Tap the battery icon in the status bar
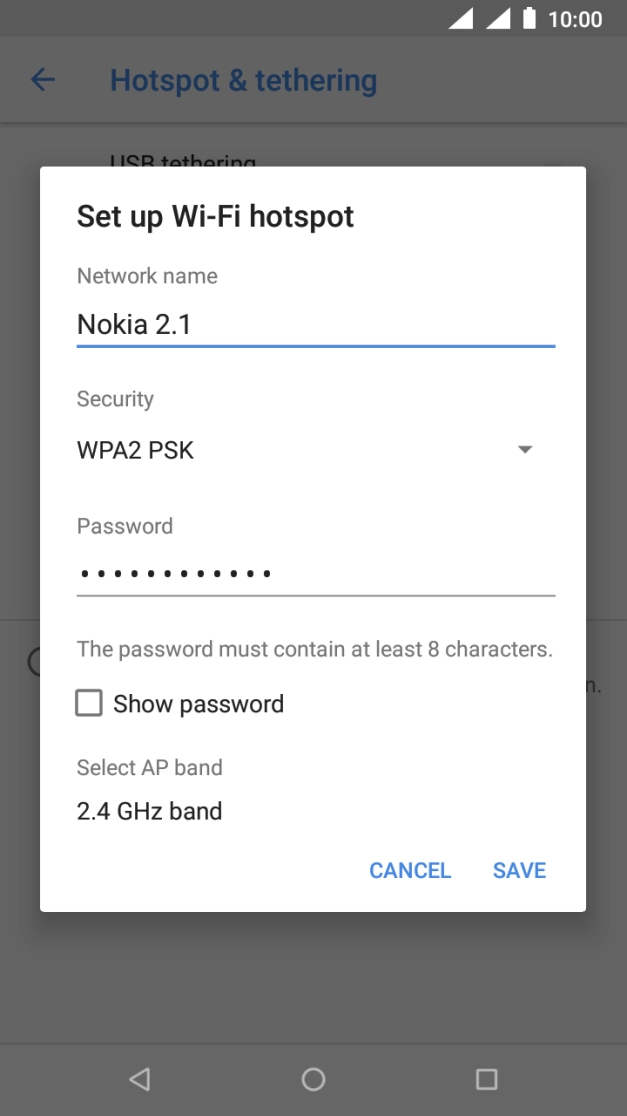 [x=529, y=18]
